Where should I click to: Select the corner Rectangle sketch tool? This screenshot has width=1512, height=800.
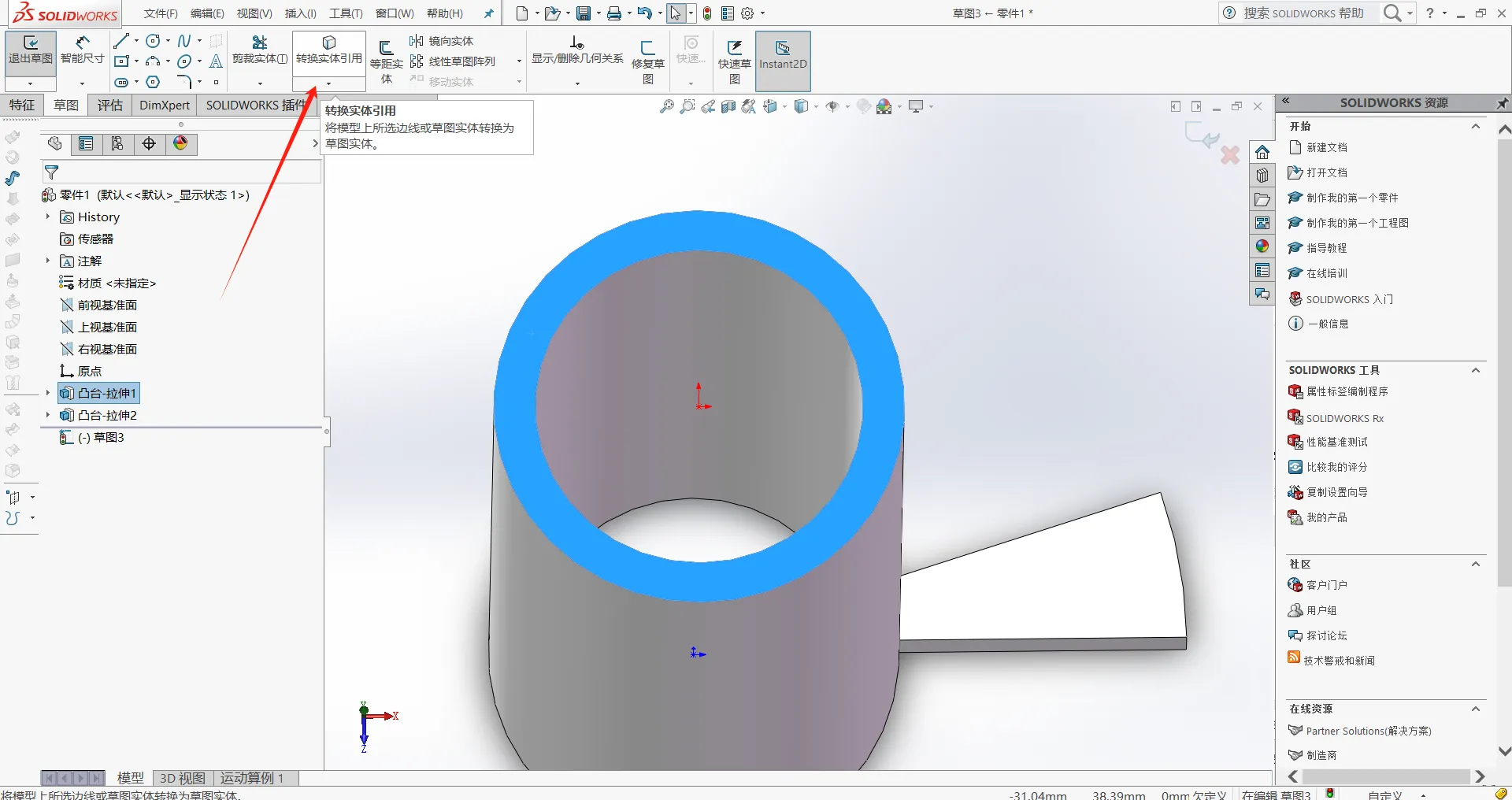pyautogui.click(x=121, y=61)
